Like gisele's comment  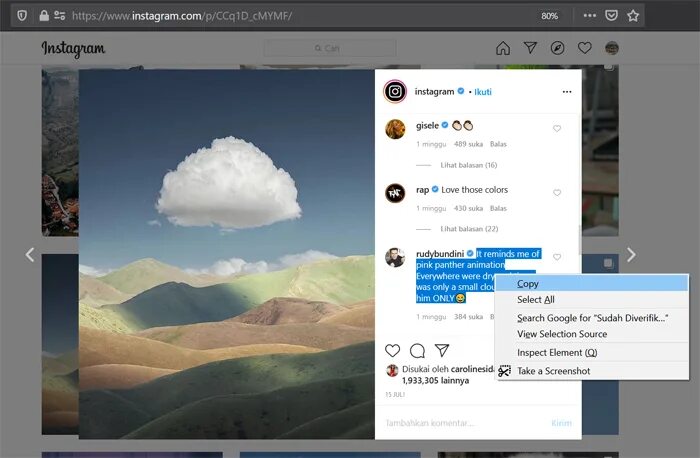(x=557, y=129)
